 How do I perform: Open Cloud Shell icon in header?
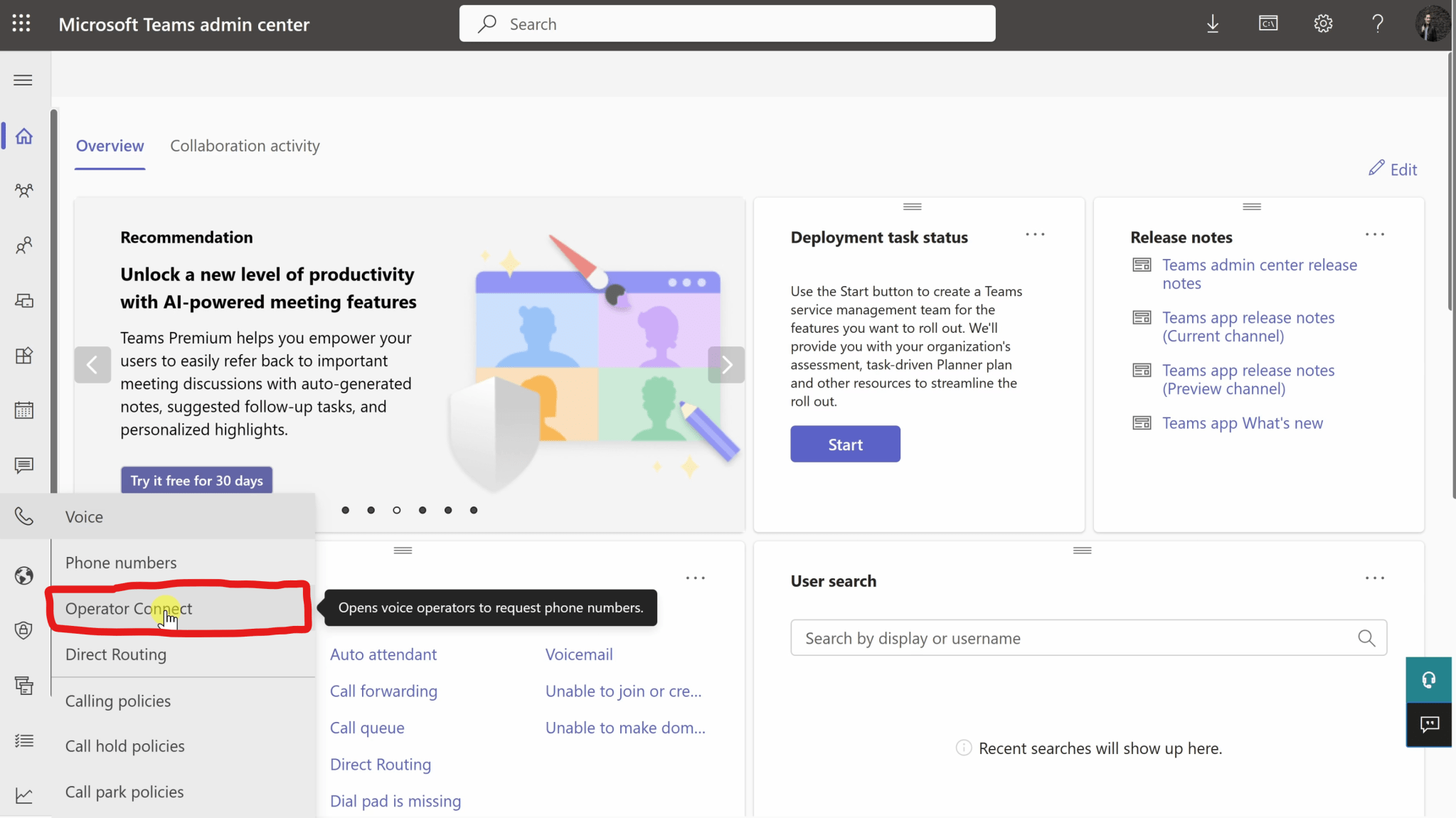[1268, 24]
